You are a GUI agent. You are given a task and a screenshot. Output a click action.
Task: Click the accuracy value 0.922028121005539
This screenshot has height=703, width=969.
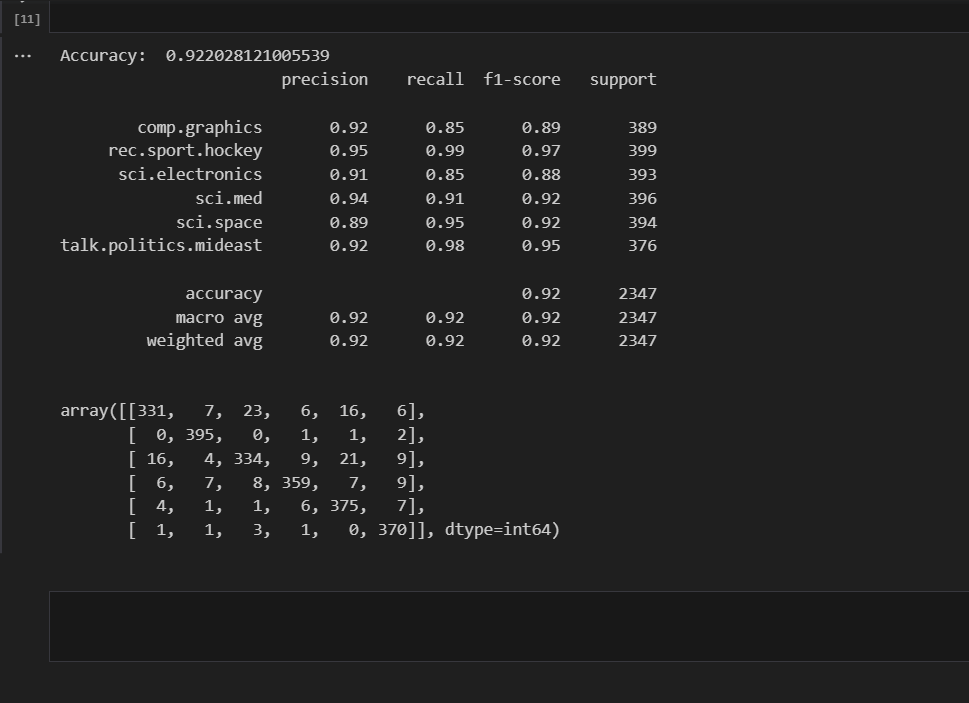pyautogui.click(x=247, y=56)
